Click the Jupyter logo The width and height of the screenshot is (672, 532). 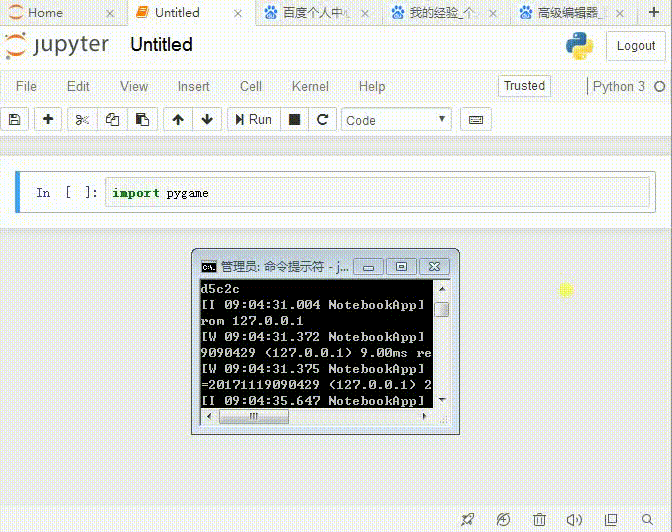click(57, 45)
